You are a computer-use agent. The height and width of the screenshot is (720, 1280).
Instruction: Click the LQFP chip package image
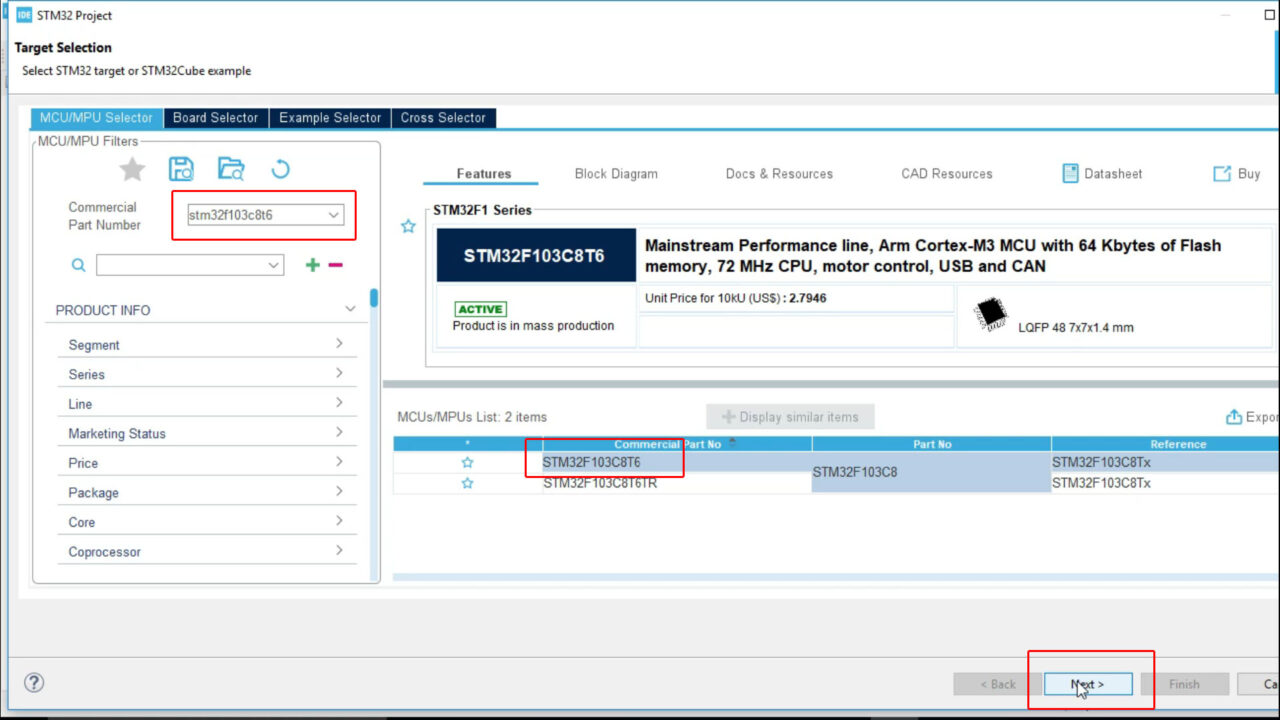tap(991, 314)
